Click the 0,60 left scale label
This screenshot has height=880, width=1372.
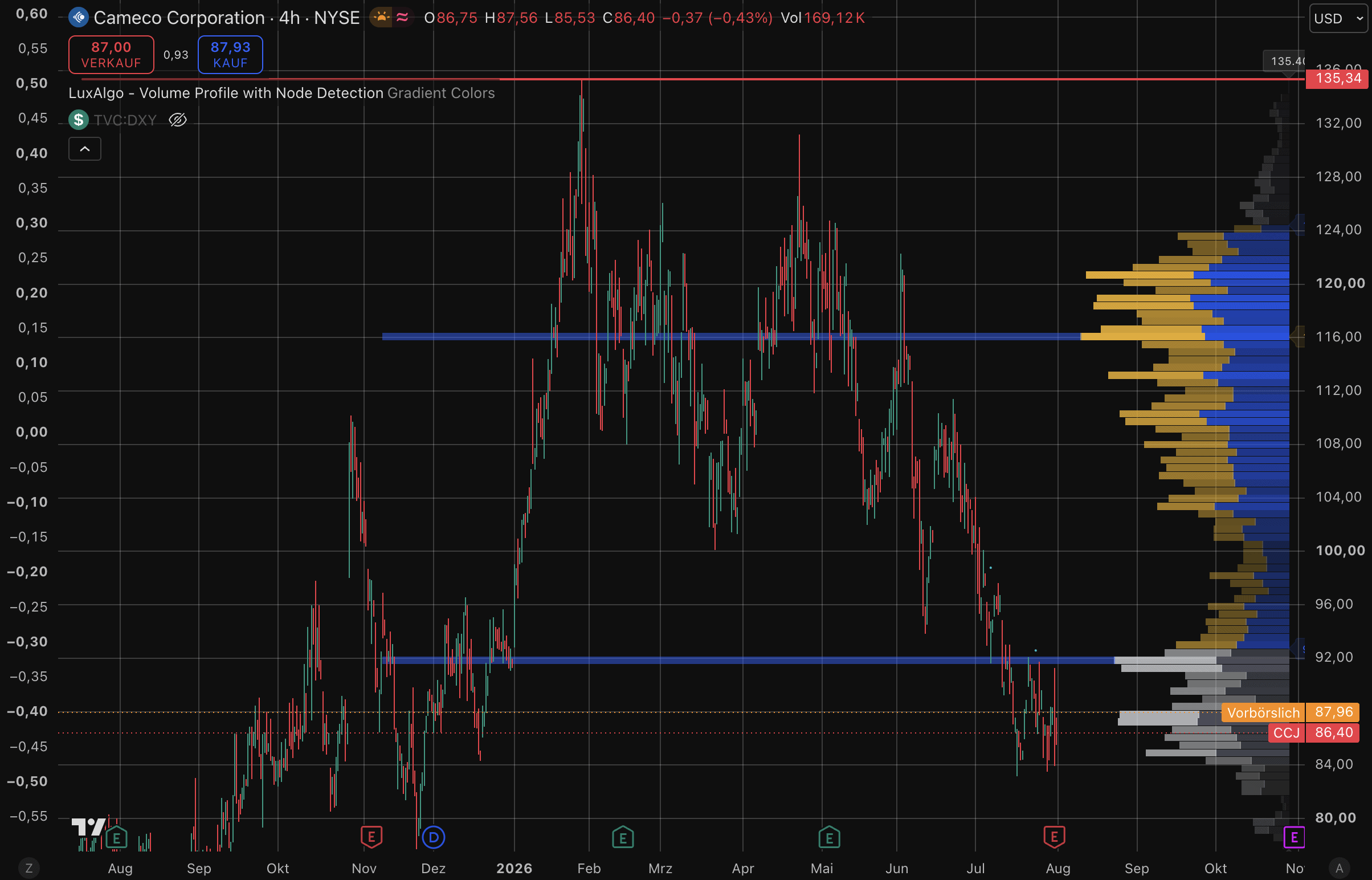[32, 14]
